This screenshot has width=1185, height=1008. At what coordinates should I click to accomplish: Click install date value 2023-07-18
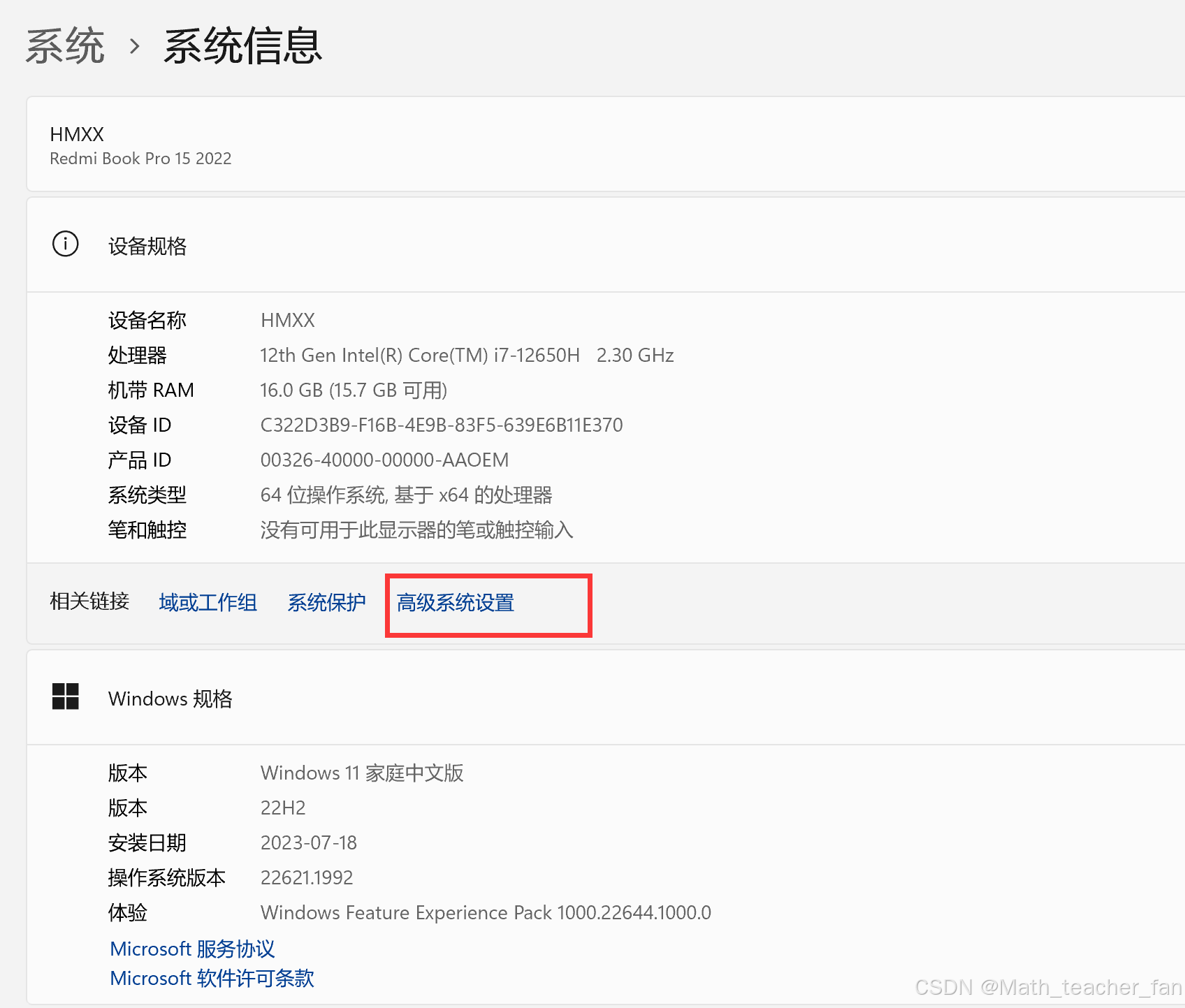click(x=309, y=842)
